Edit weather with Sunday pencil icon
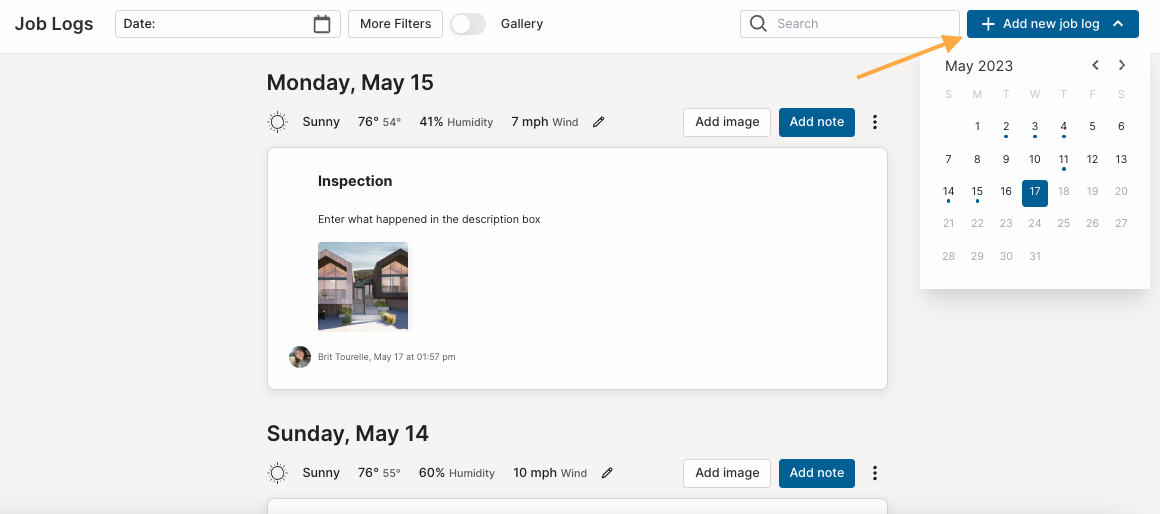The width and height of the screenshot is (1160, 514). click(x=607, y=473)
